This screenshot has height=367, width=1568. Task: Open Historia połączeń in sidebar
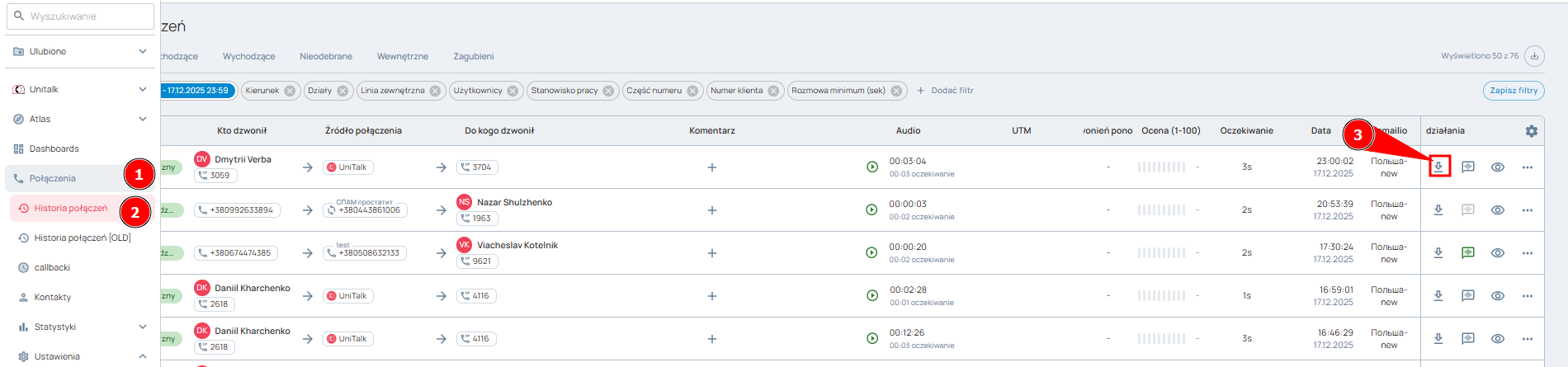[71, 209]
